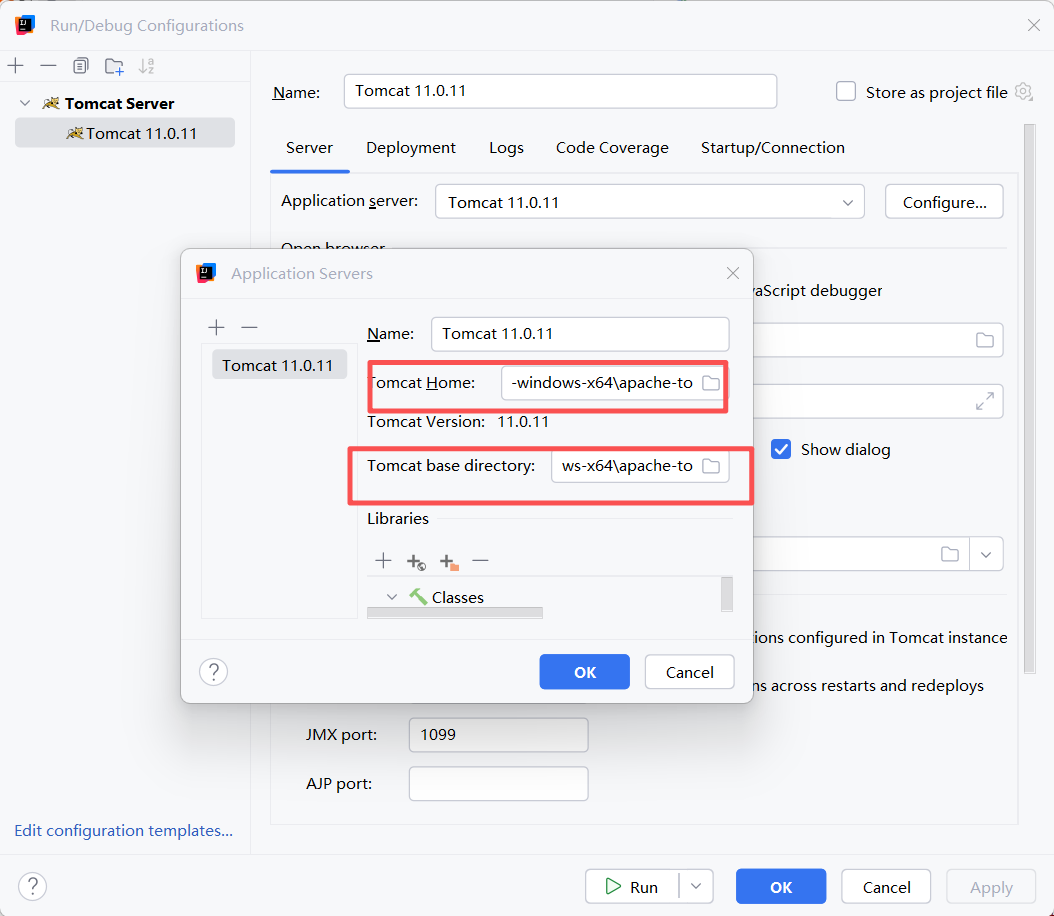
Task: Click Cancel in Run/Debug Configurations window
Action: click(886, 886)
